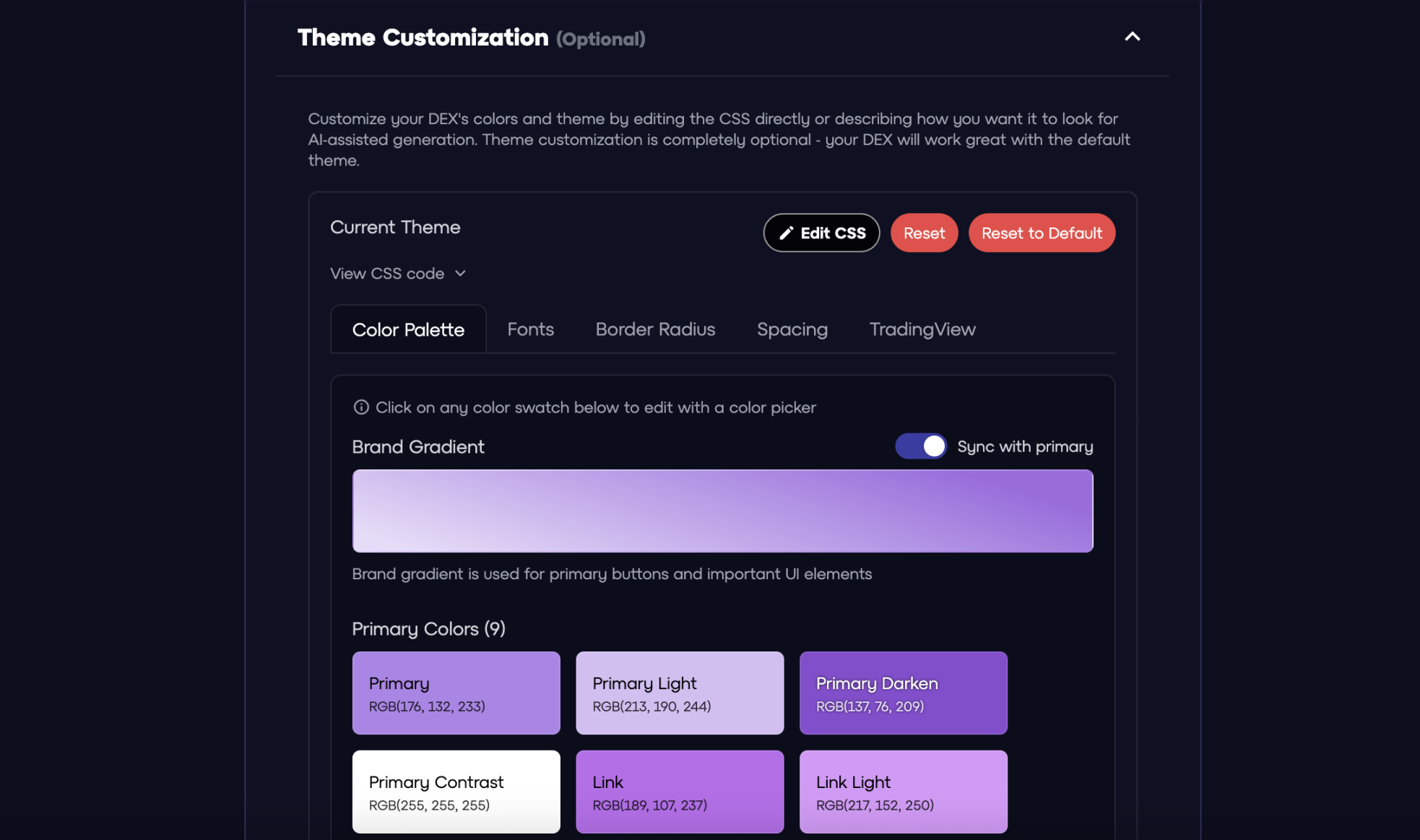Click the Edit CSS button

pos(821,233)
